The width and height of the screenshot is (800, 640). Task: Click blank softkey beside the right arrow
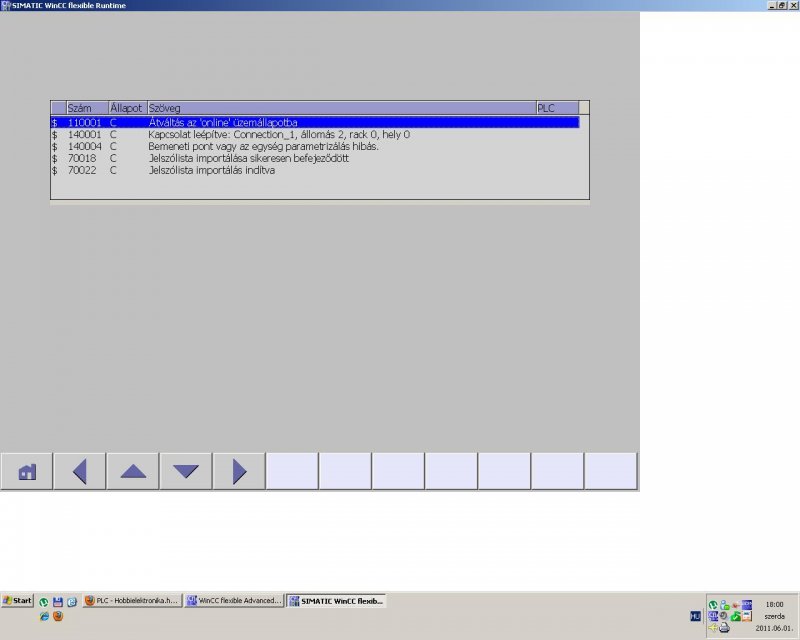[292, 471]
